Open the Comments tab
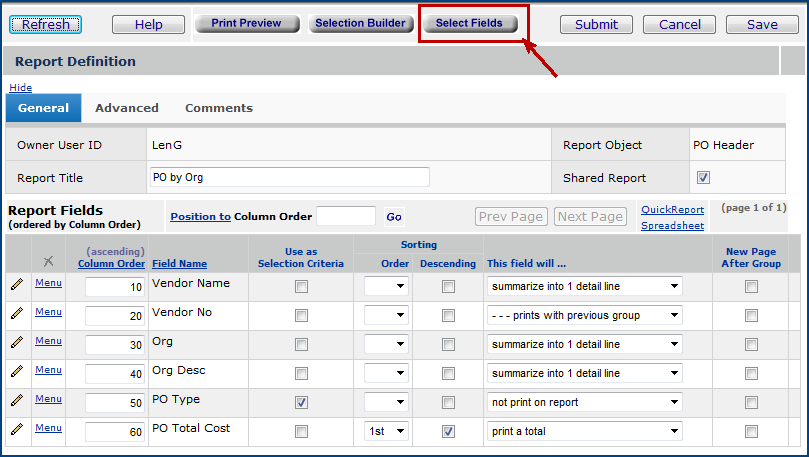This screenshot has width=809, height=457. 219,108
